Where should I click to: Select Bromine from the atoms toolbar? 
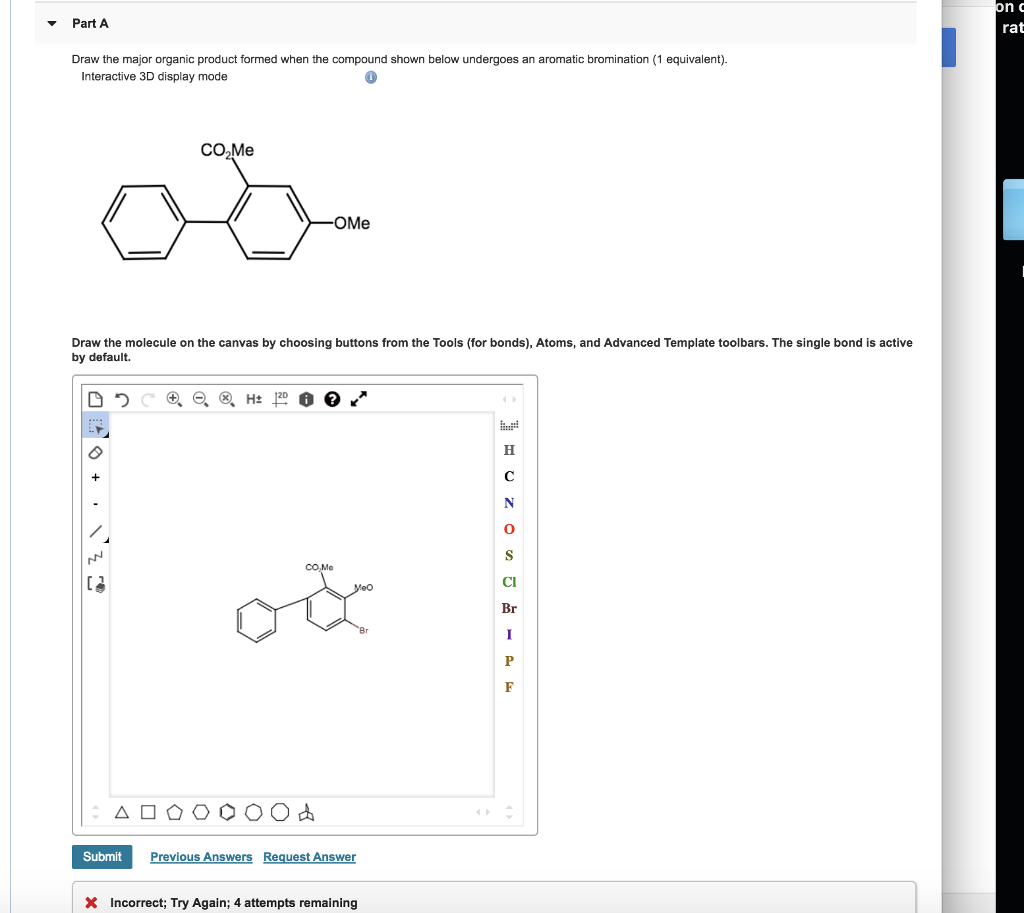tap(509, 608)
